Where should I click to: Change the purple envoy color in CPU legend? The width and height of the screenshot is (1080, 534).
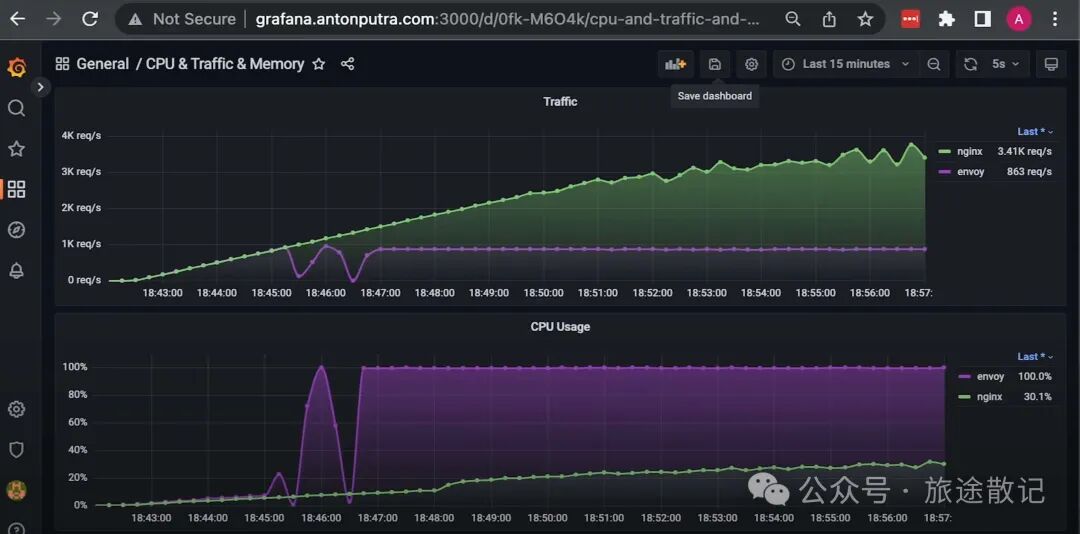964,377
